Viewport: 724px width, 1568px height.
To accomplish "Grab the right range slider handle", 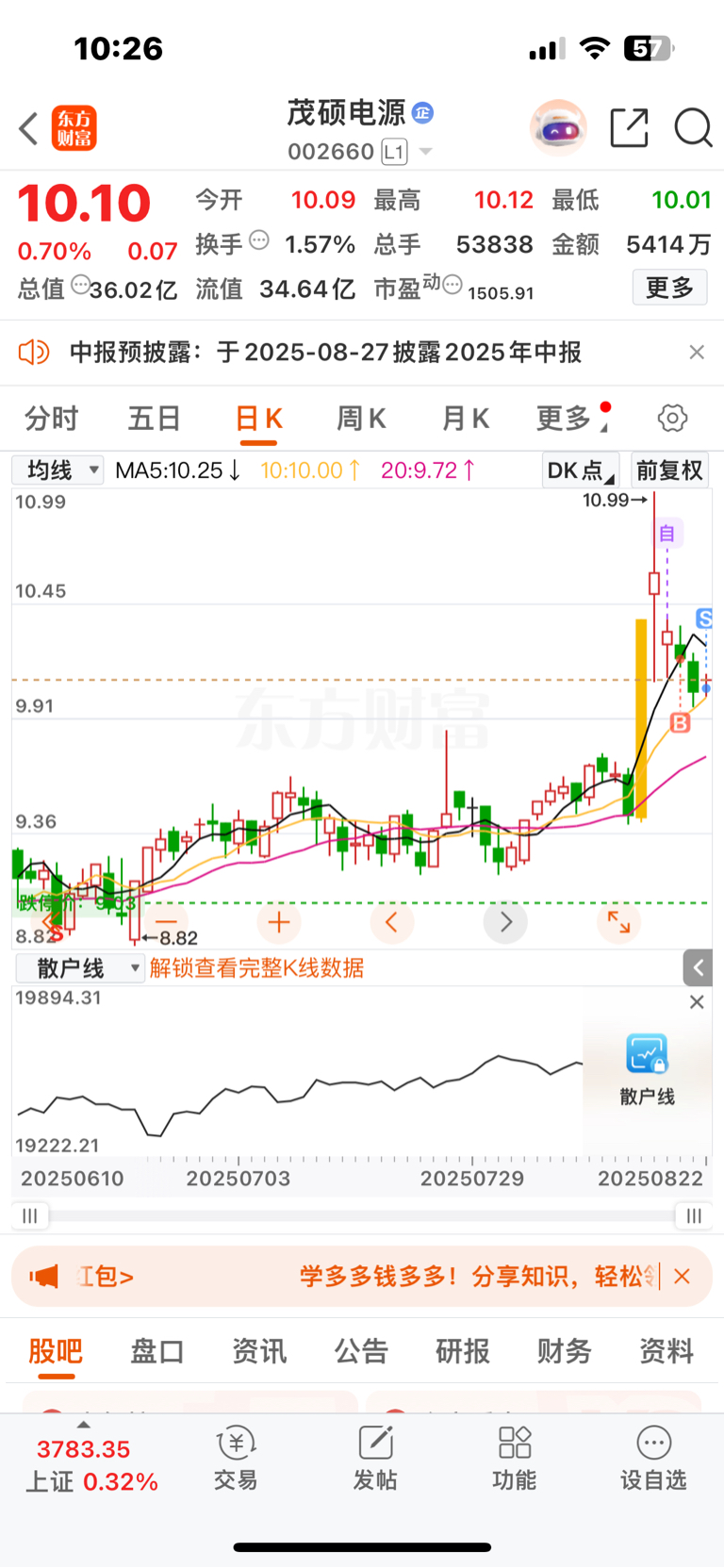I will tap(694, 1216).
